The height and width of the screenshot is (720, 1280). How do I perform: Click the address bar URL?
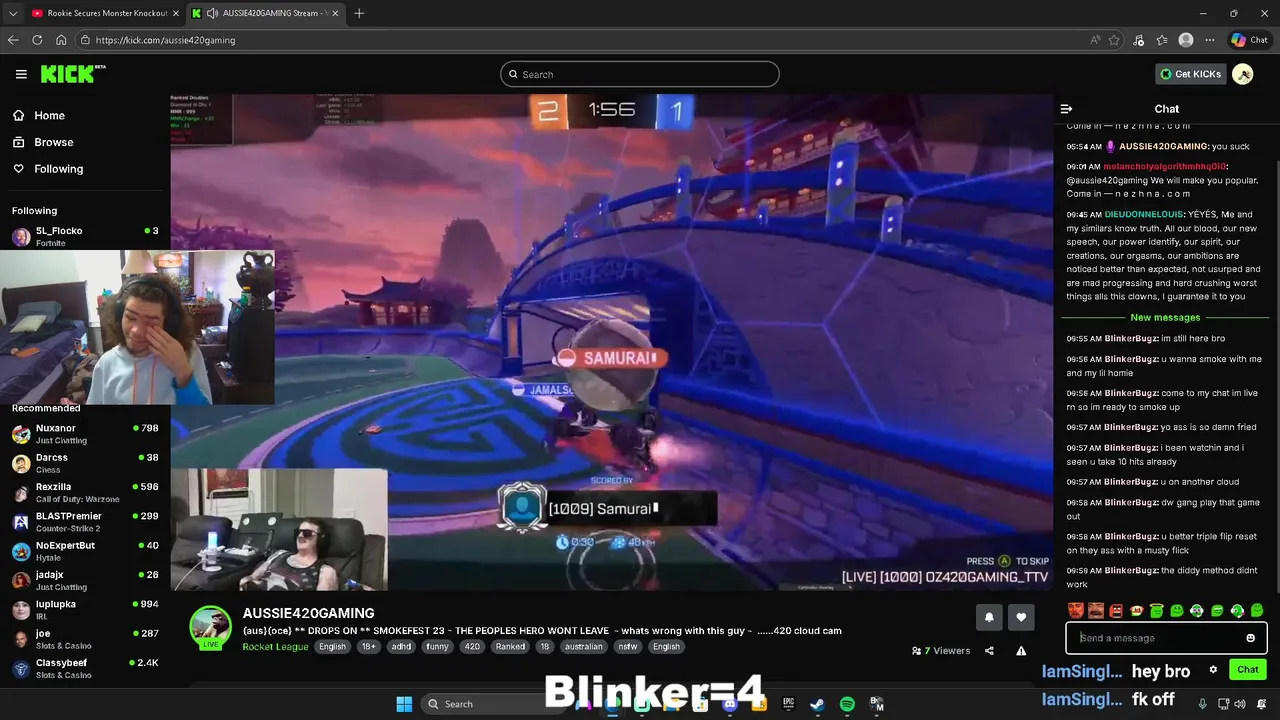point(165,40)
